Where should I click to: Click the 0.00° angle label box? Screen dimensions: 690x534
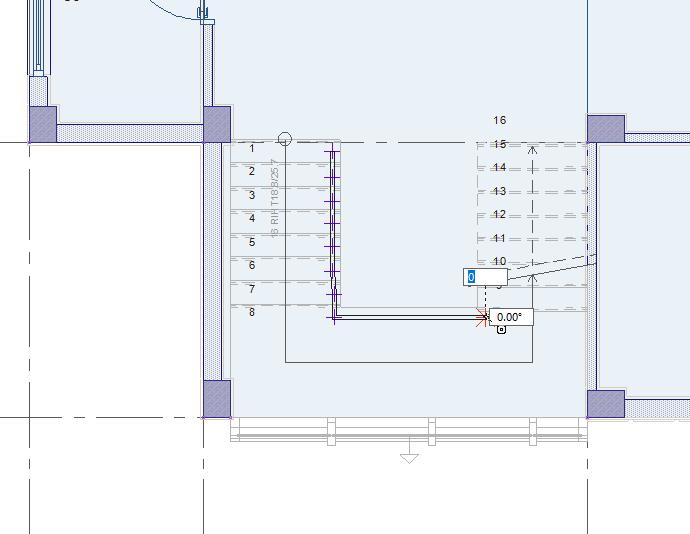[x=510, y=317]
